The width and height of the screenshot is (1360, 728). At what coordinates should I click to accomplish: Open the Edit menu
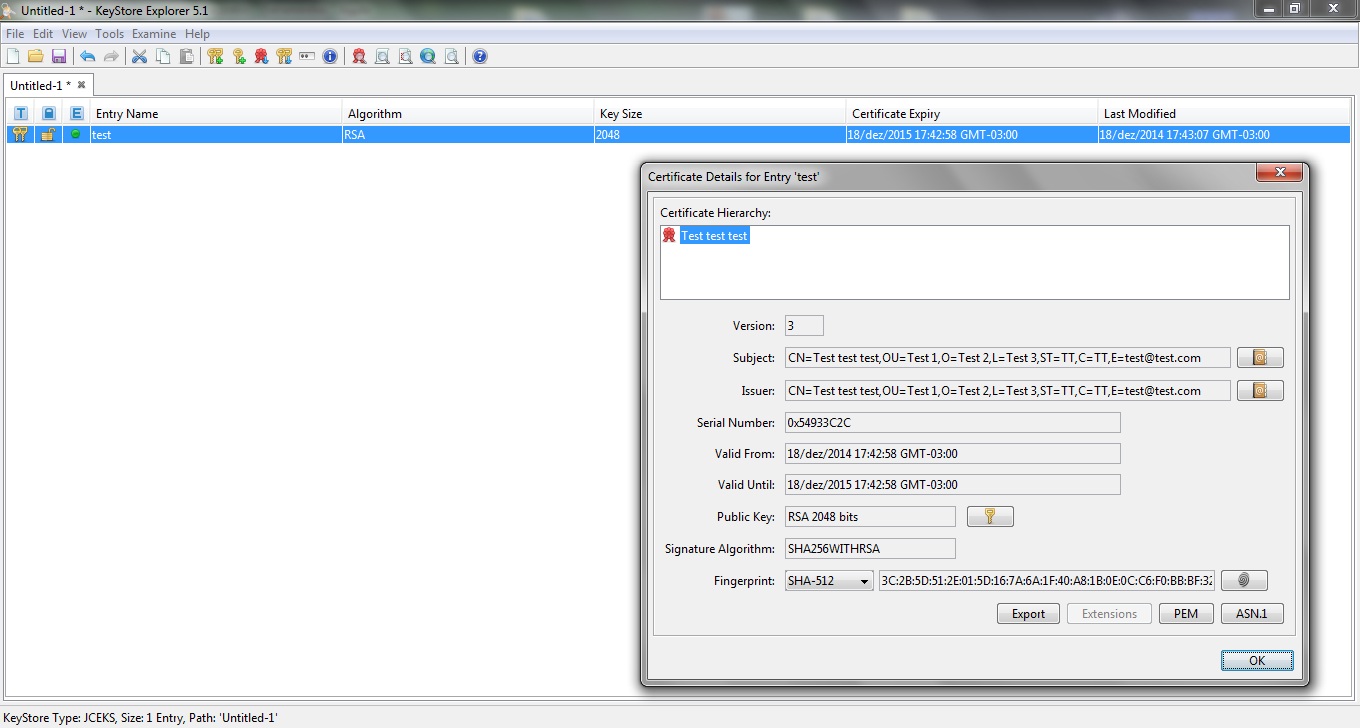(43, 34)
